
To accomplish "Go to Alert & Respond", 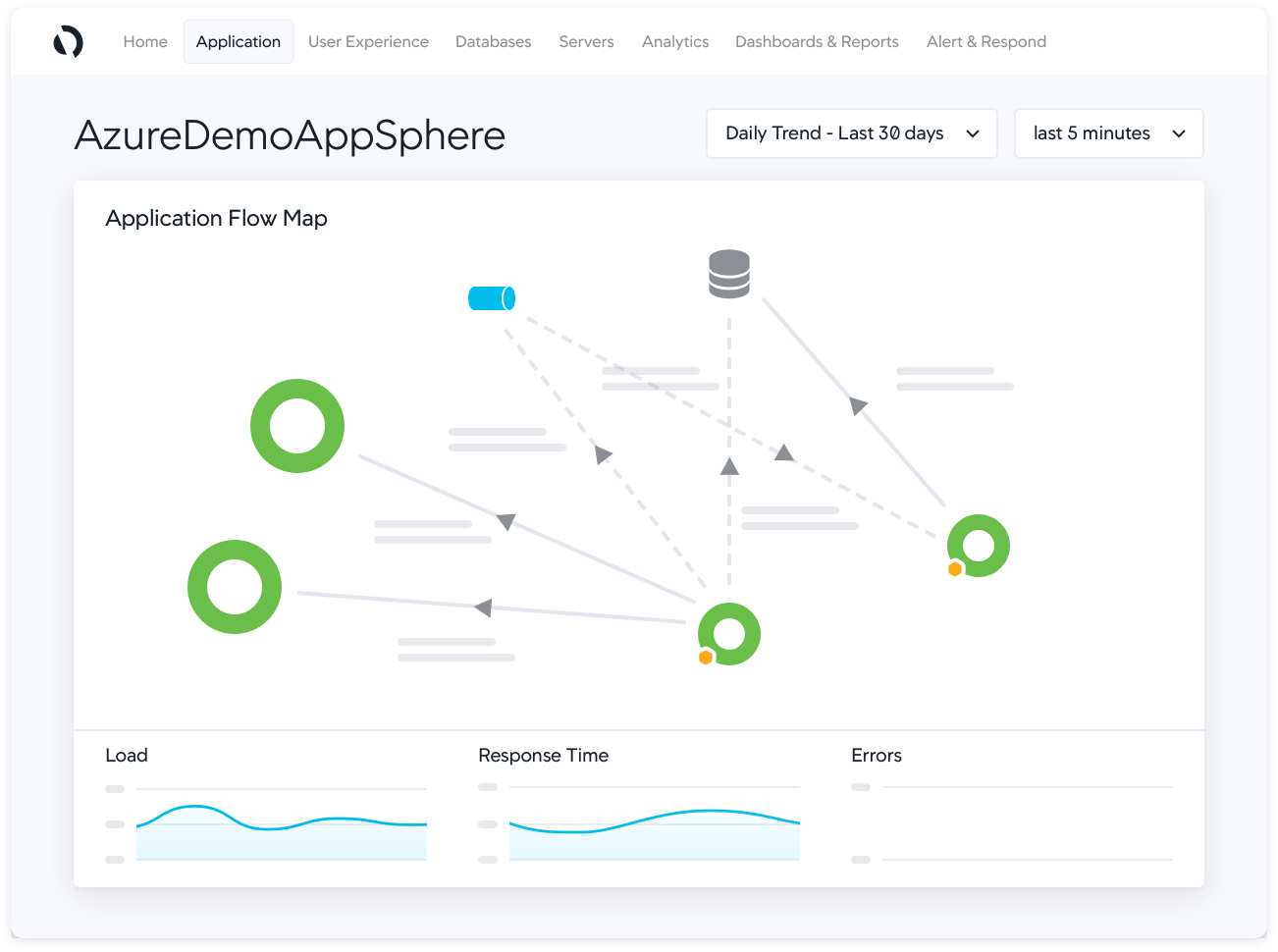I will click(986, 42).
